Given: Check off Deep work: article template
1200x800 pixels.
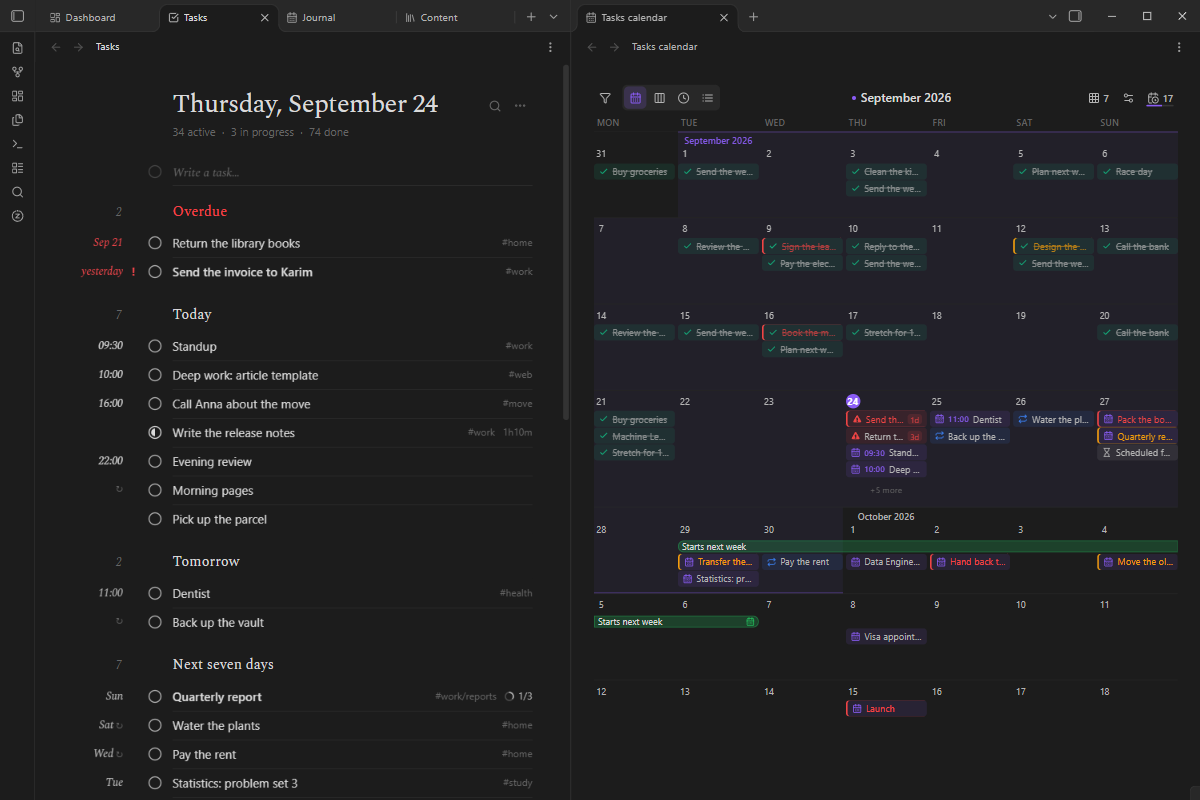Looking at the screenshot, I should pyautogui.click(x=155, y=375).
